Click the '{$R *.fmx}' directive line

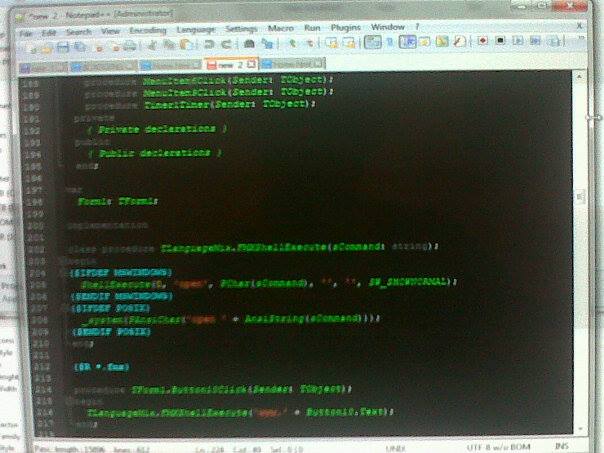[x=101, y=367]
